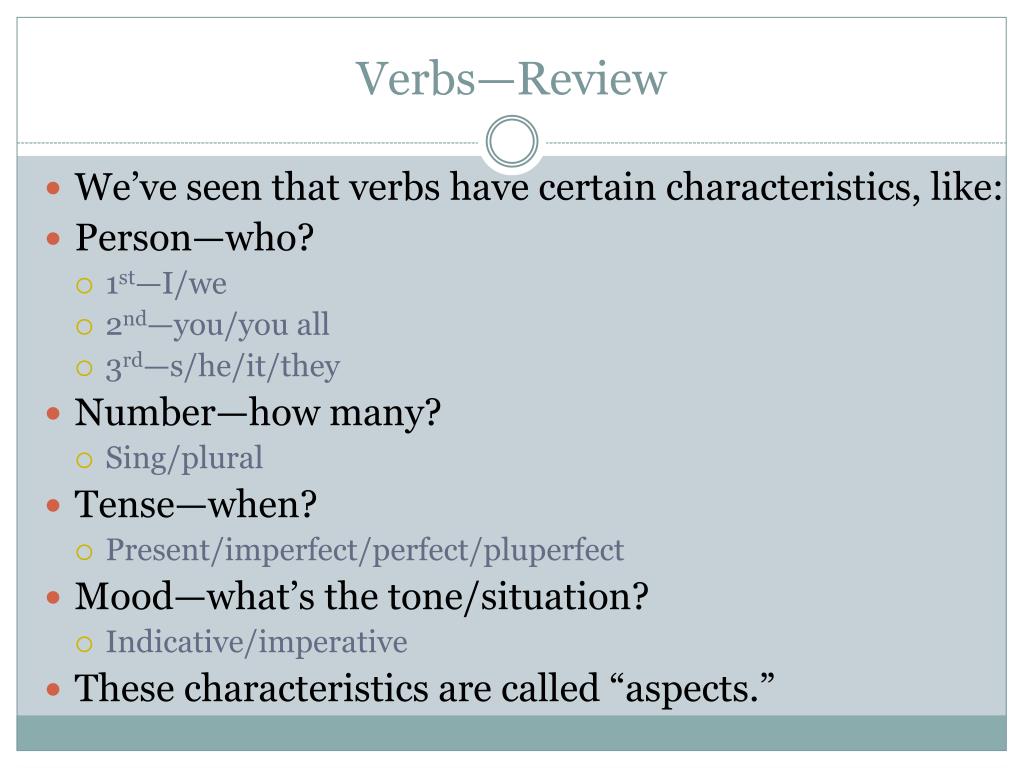Click the sentence about characteristics called "aspects."
1024x768 pixels.
[424, 688]
